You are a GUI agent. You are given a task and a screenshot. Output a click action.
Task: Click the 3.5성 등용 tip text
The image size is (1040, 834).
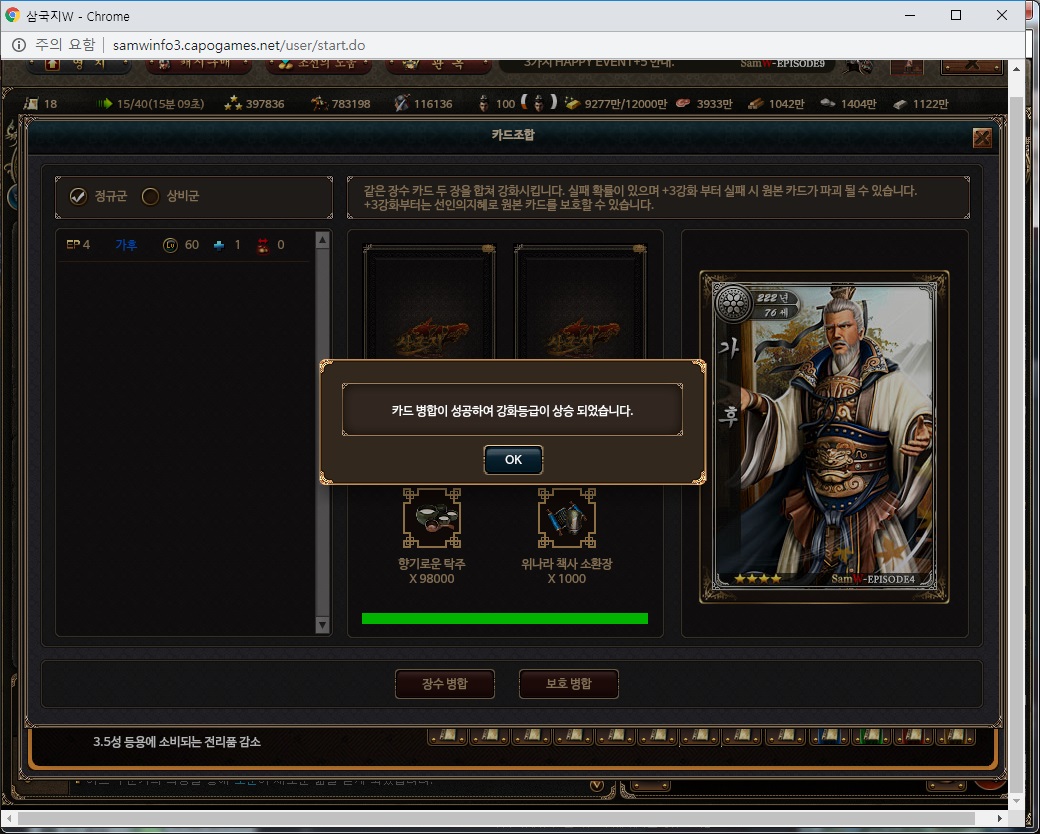click(x=176, y=742)
